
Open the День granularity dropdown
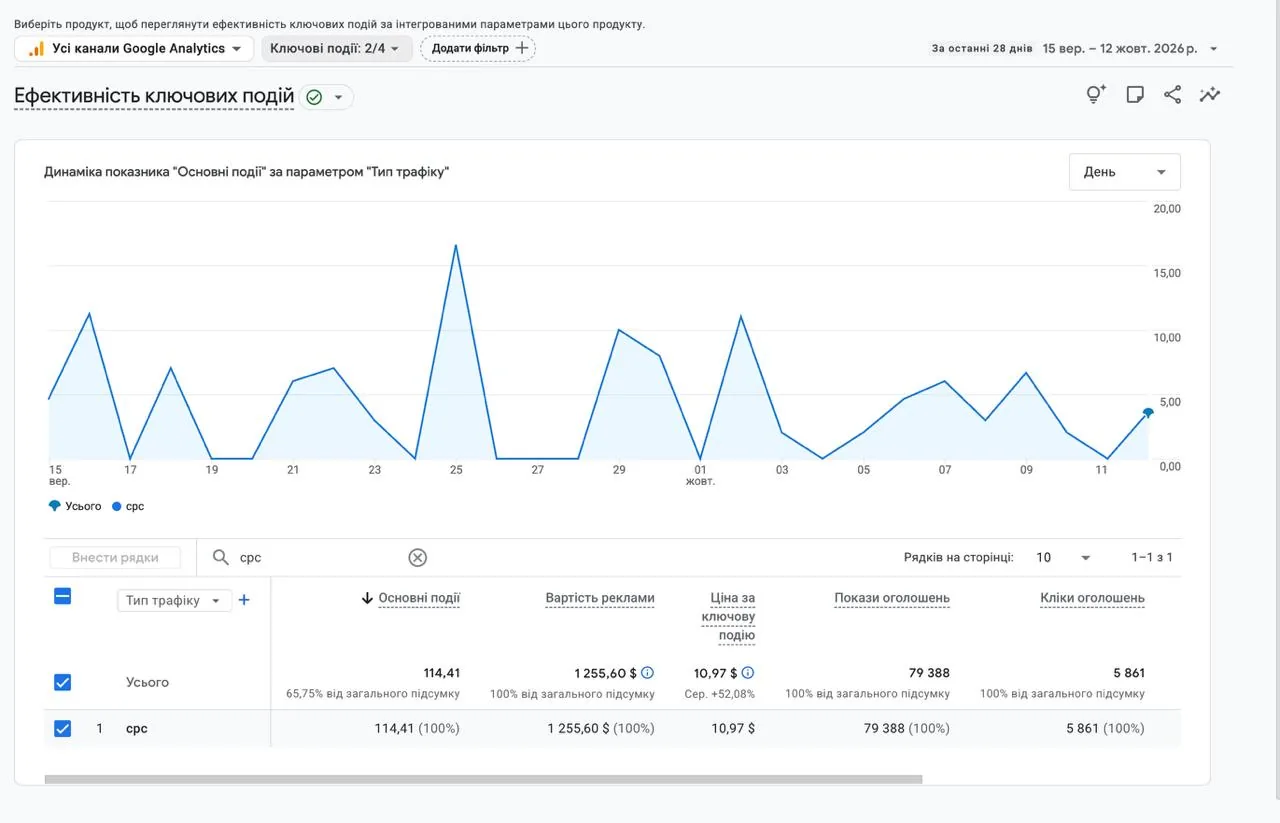coord(1125,172)
